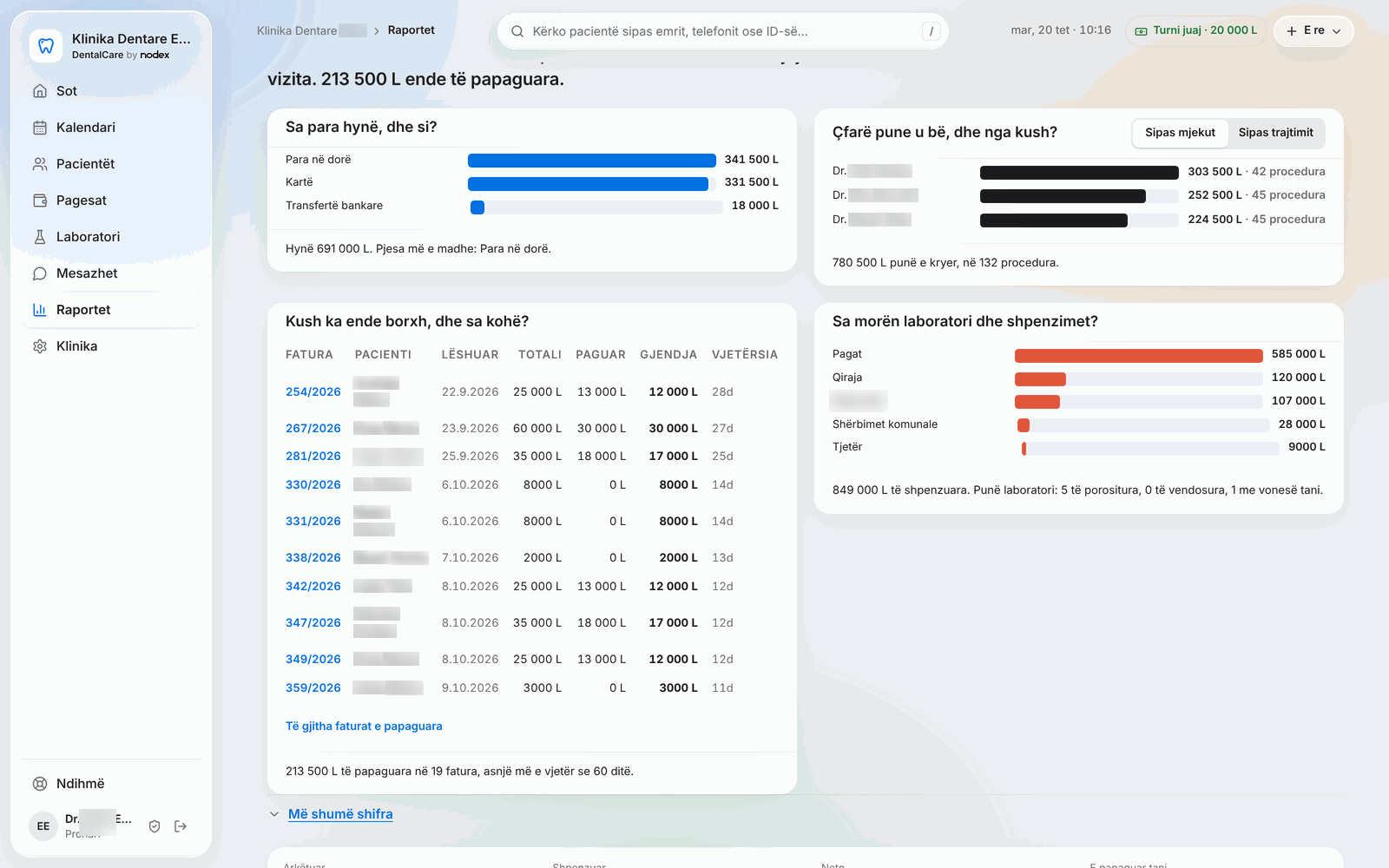This screenshot has height=868, width=1389.
Task: Open invoice 359/2026
Action: point(313,688)
